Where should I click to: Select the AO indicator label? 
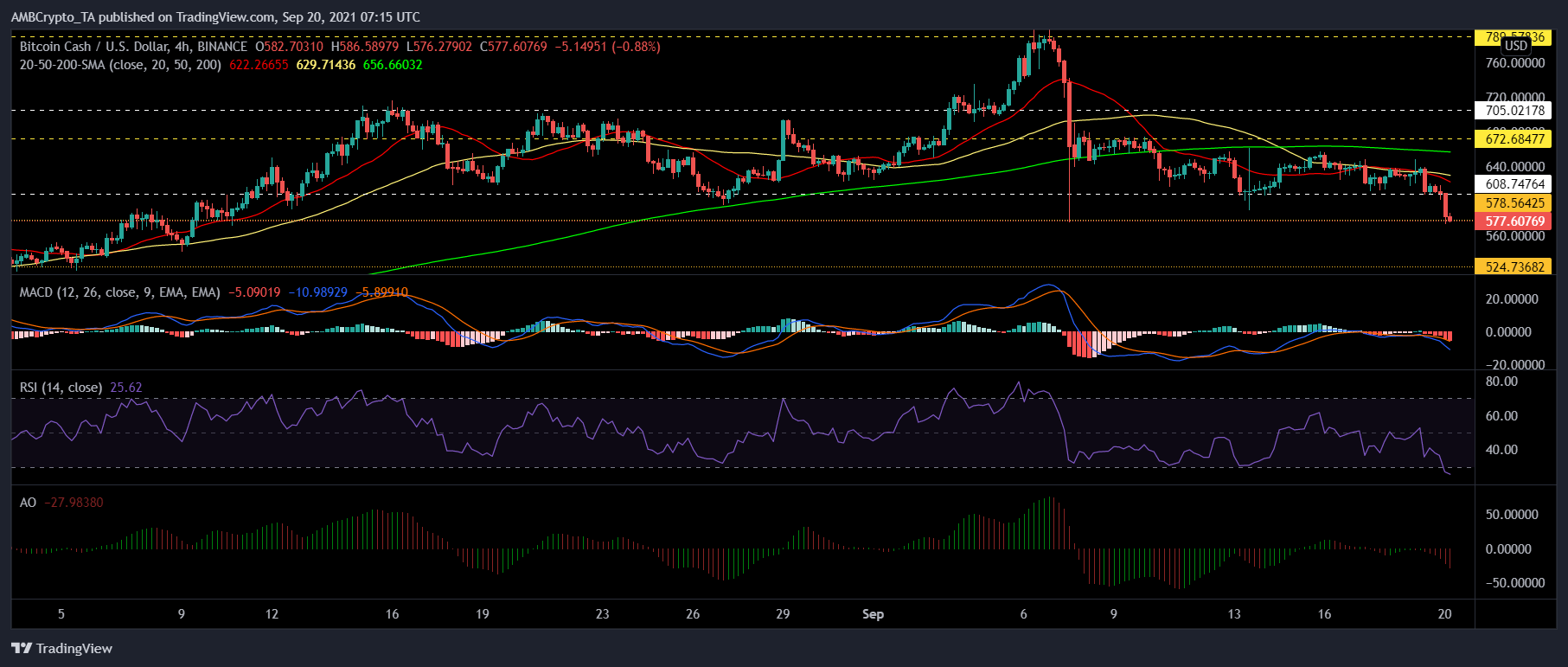pos(29,503)
